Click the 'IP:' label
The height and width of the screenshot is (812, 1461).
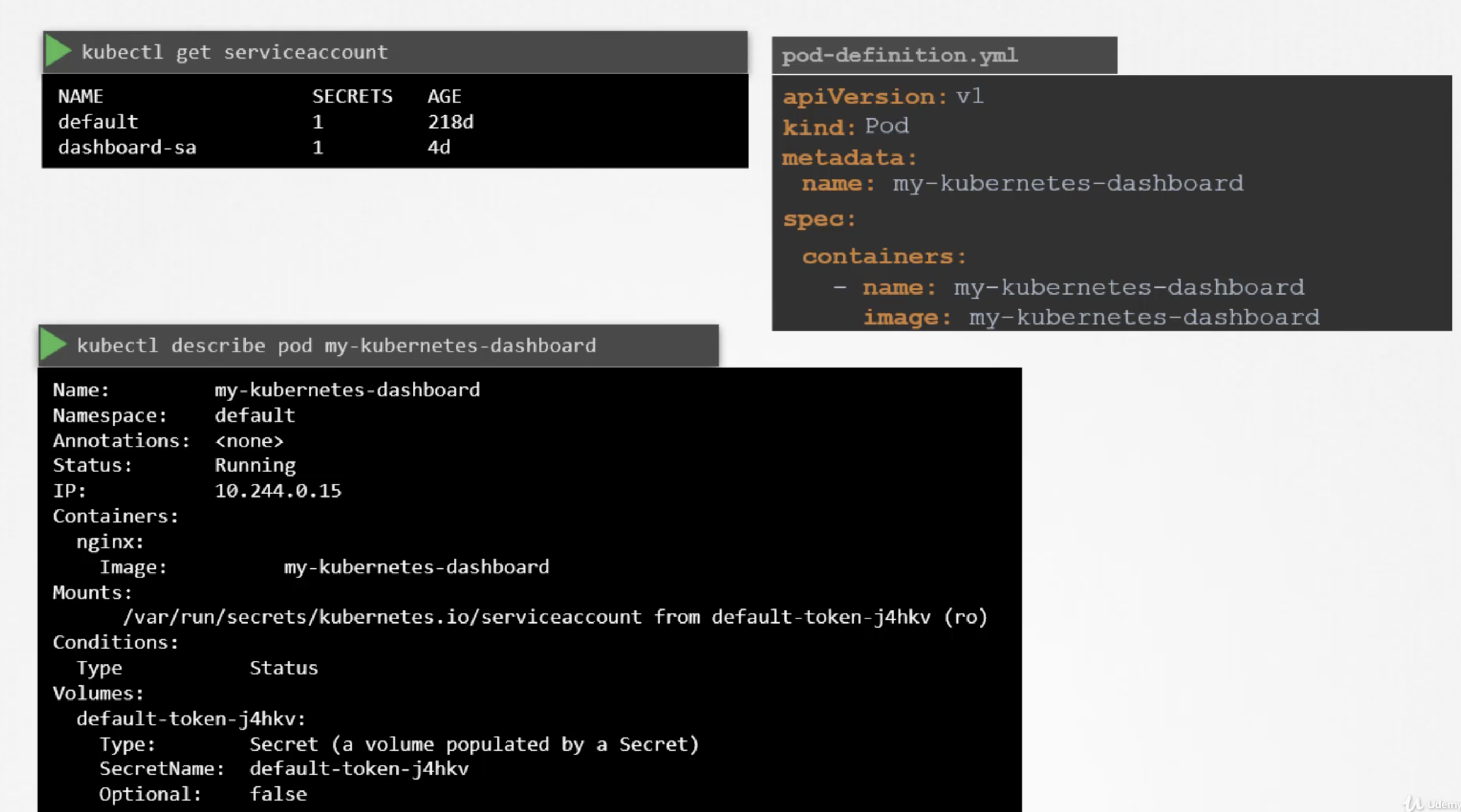69,491
